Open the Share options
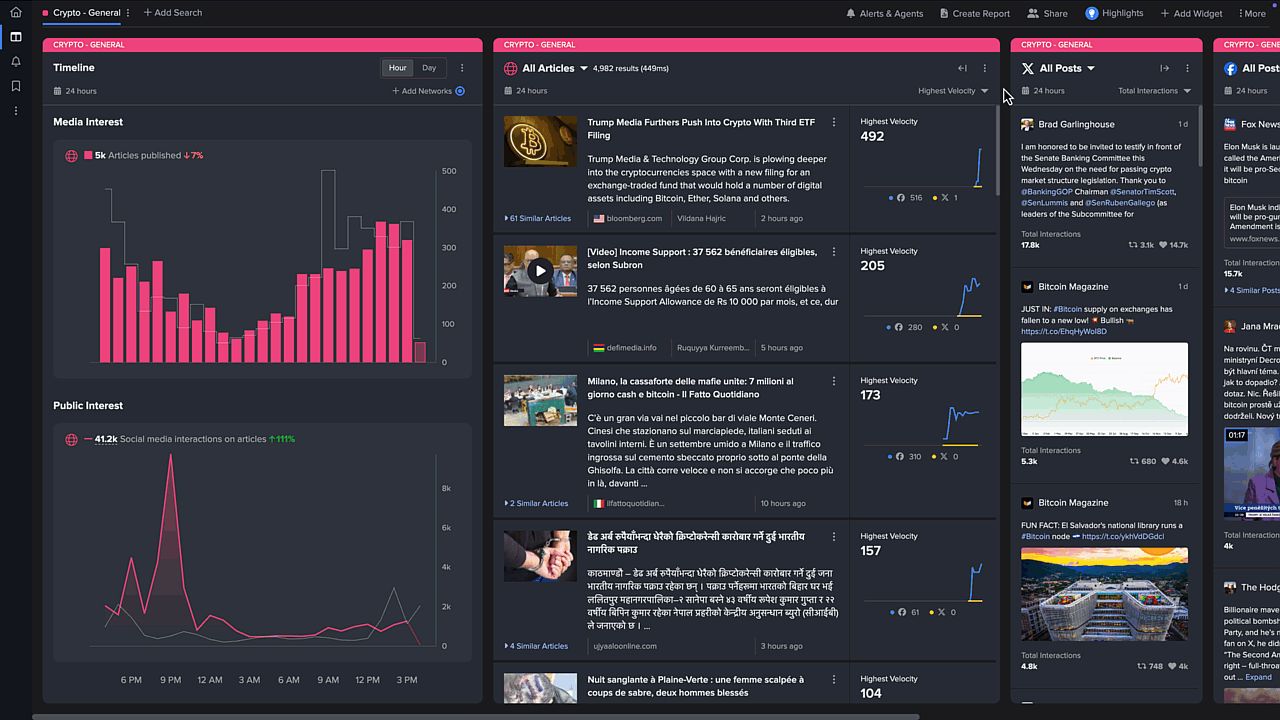1280x720 pixels. (x=1047, y=13)
